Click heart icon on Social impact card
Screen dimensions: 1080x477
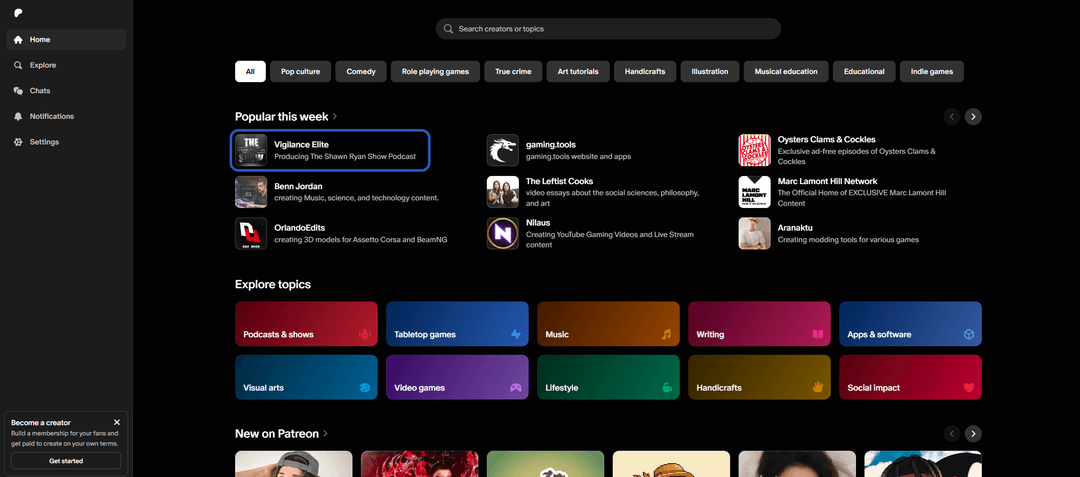pyautogui.click(x=969, y=388)
